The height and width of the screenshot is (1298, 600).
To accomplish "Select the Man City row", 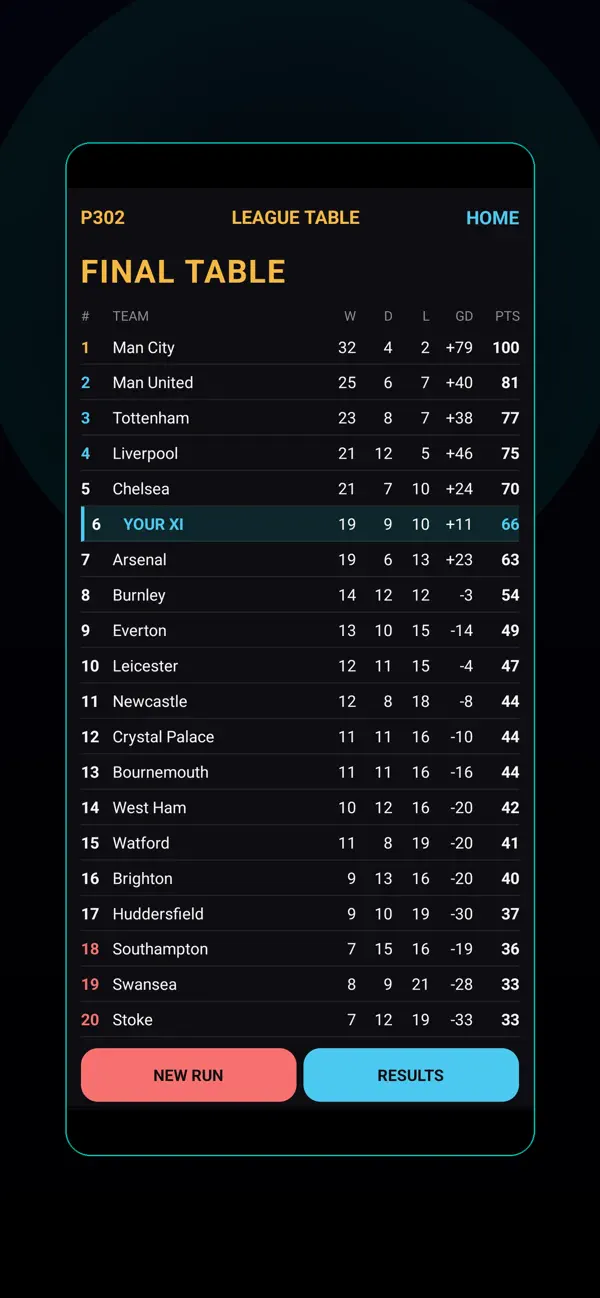I will click(x=300, y=348).
